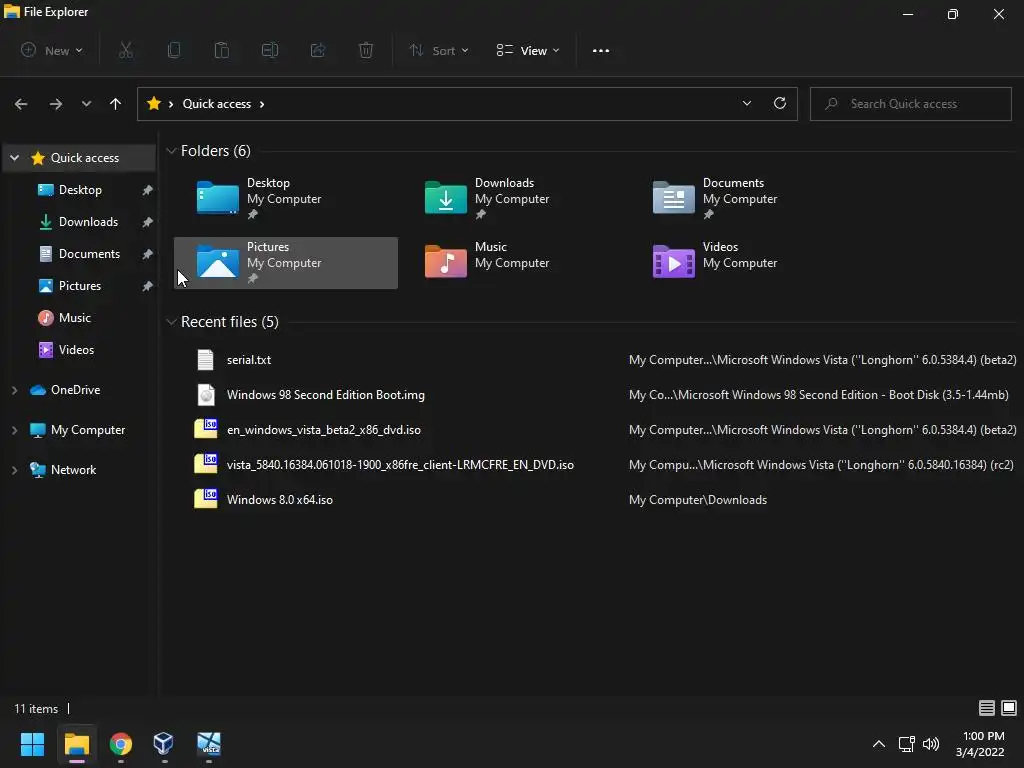Open VirtualBox from the taskbar
This screenshot has width=1024, height=768.
(x=164, y=744)
